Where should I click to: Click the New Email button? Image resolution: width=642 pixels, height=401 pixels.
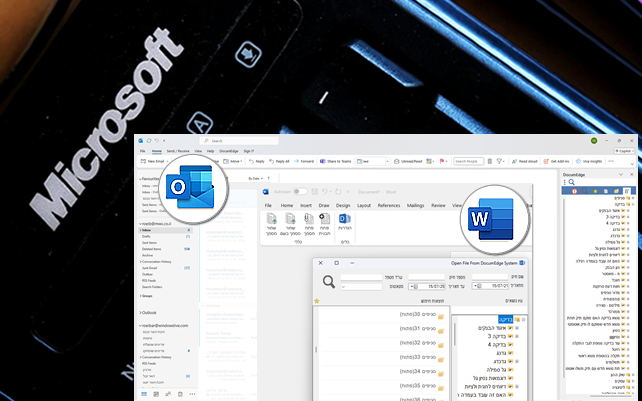(x=156, y=160)
